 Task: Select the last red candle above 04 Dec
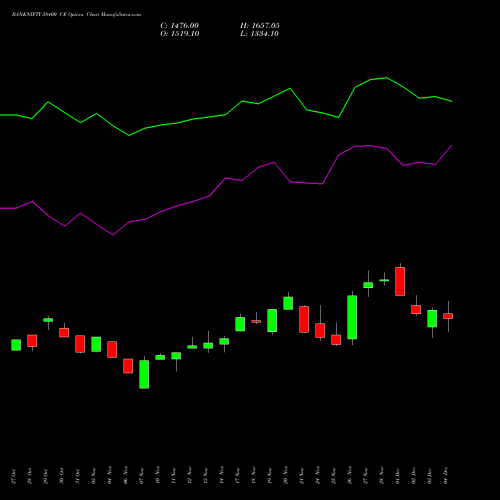click(x=448, y=316)
